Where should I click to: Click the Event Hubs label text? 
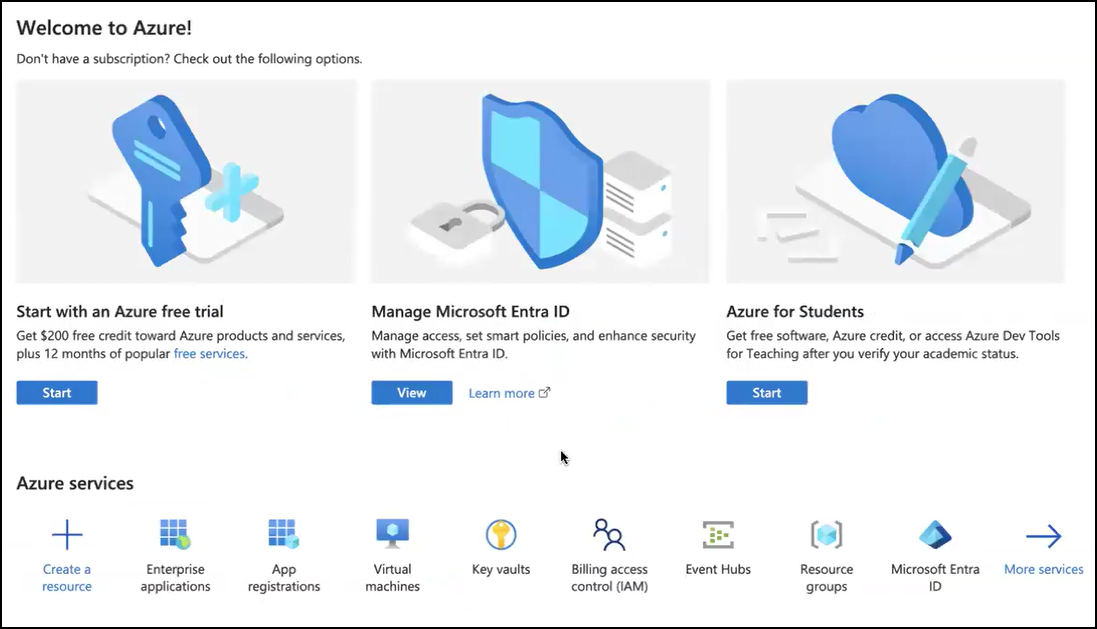718,570
